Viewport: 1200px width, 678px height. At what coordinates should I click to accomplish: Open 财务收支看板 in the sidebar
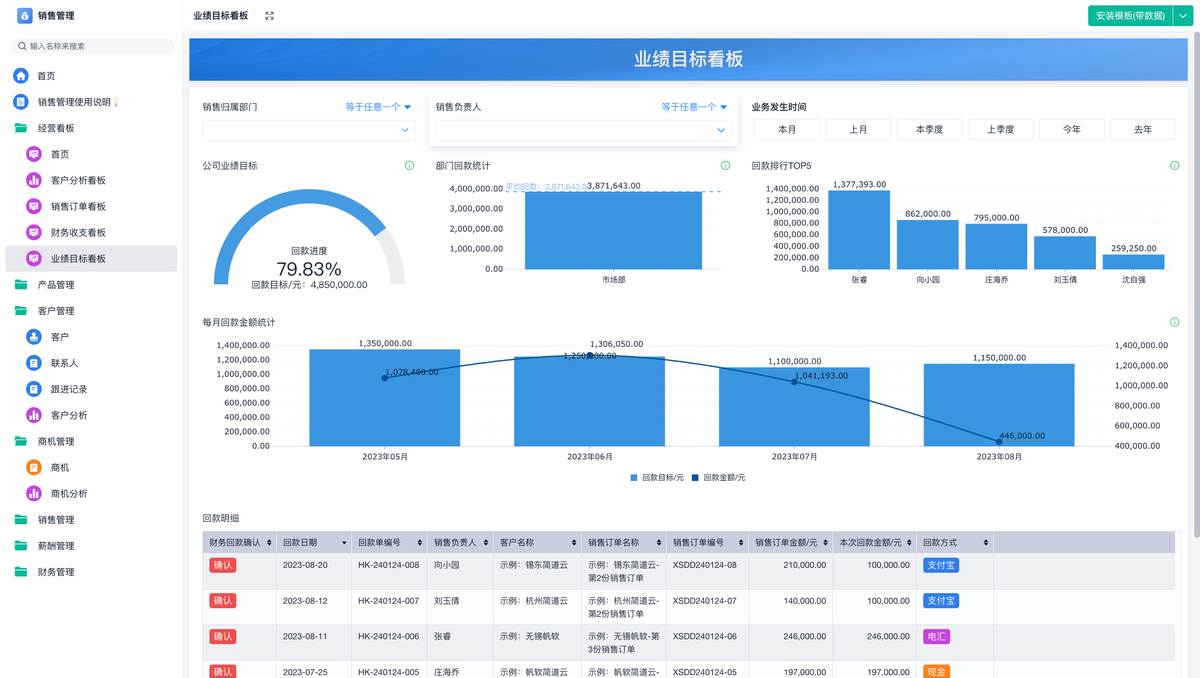[78, 232]
